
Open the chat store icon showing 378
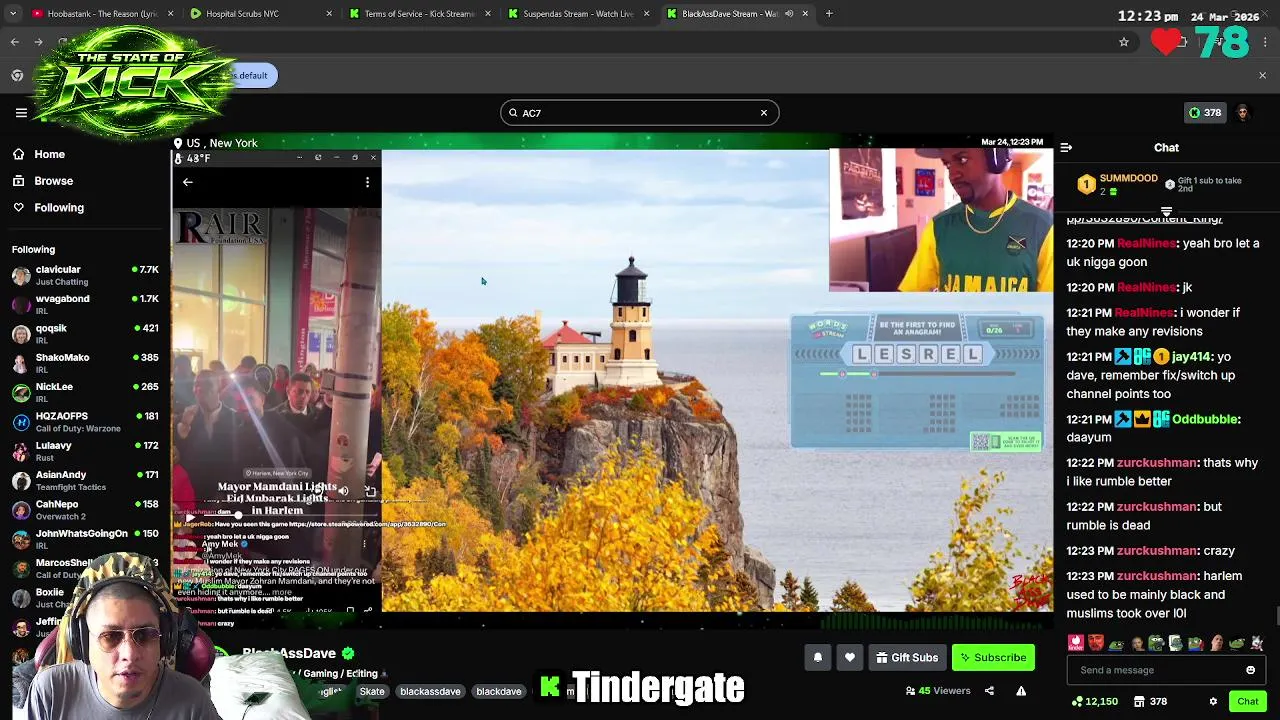[1150, 702]
